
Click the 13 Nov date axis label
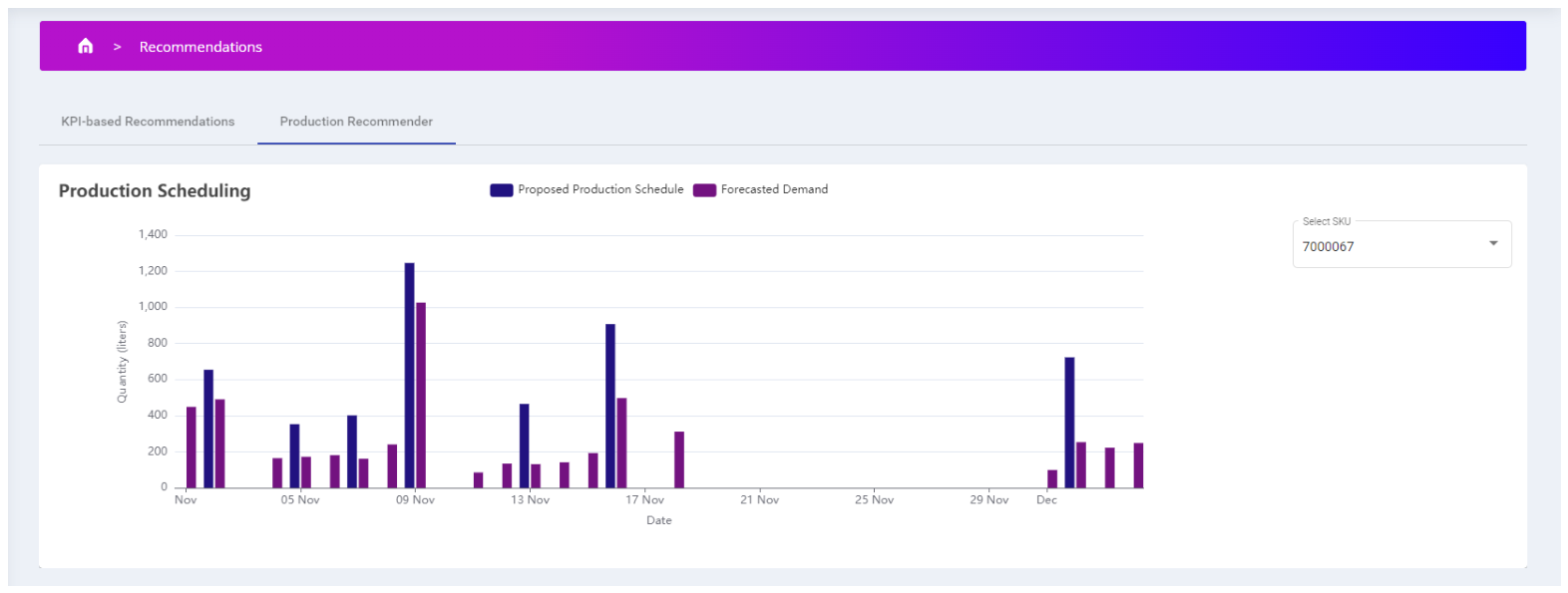[x=530, y=500]
